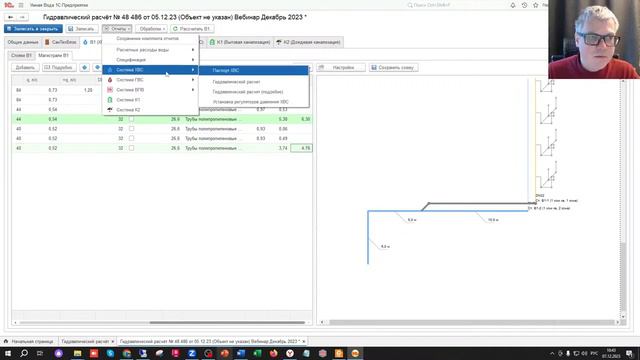The height and width of the screenshot is (360, 640).
Task: Go back with the left arrow
Action: tap(11, 17)
